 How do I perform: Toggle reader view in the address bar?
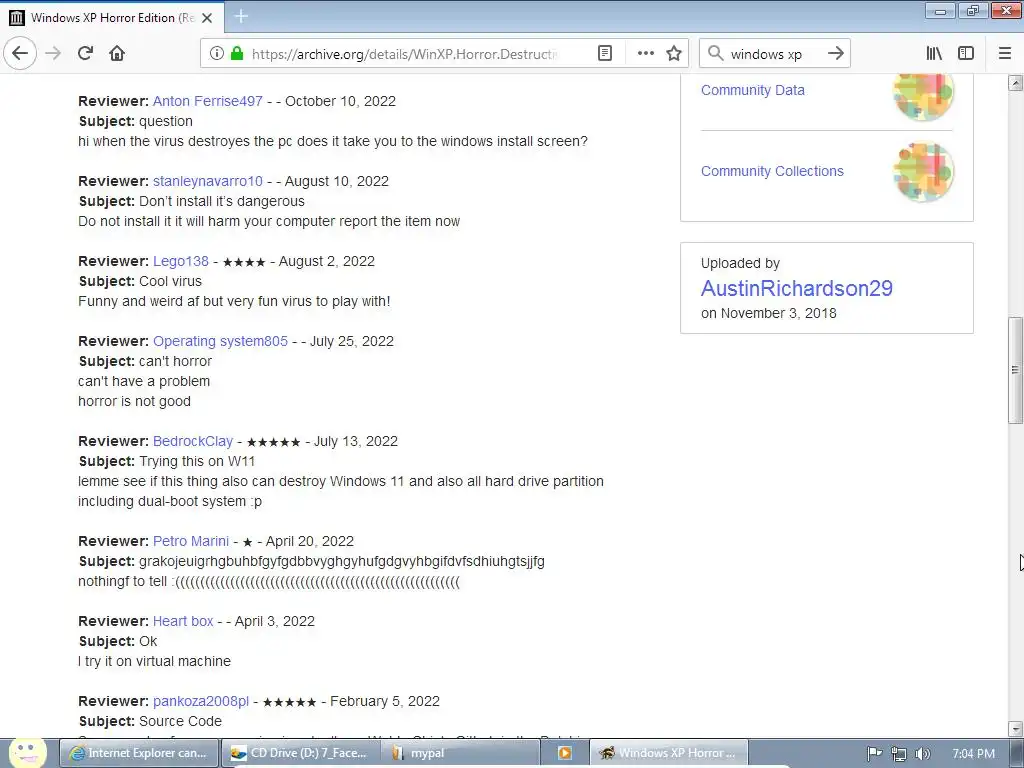click(605, 54)
